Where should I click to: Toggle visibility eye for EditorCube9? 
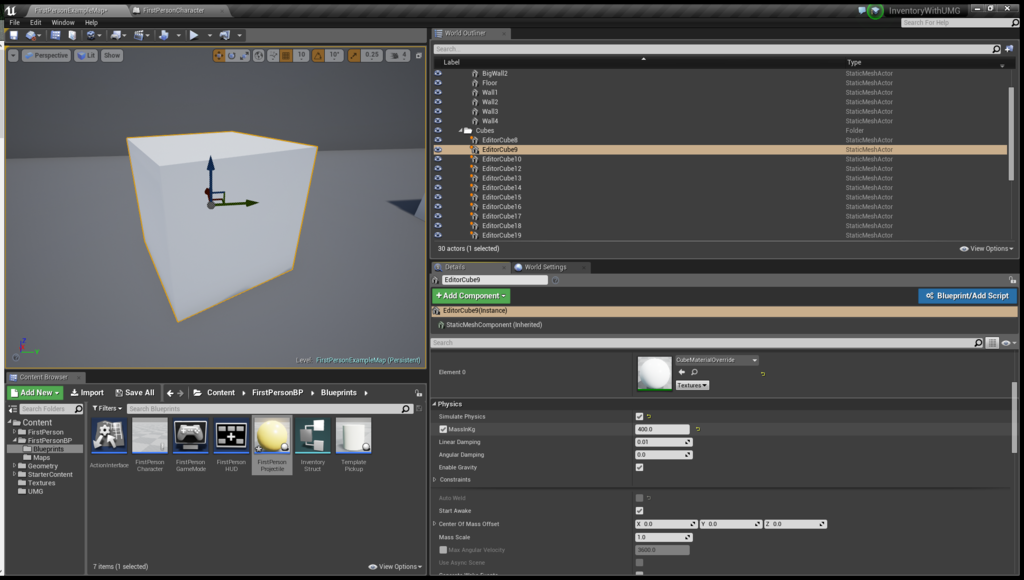438,150
